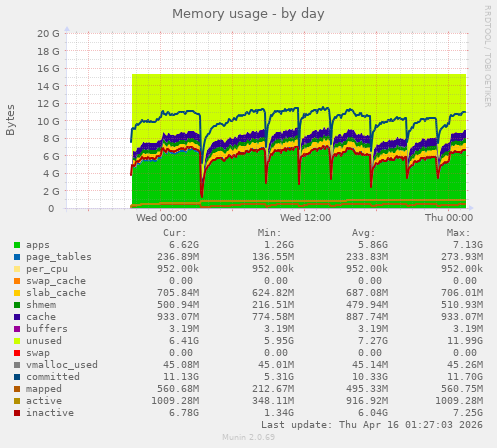Click the 'slab_cache' legend label
497x448 pixels.
(x=56, y=293)
